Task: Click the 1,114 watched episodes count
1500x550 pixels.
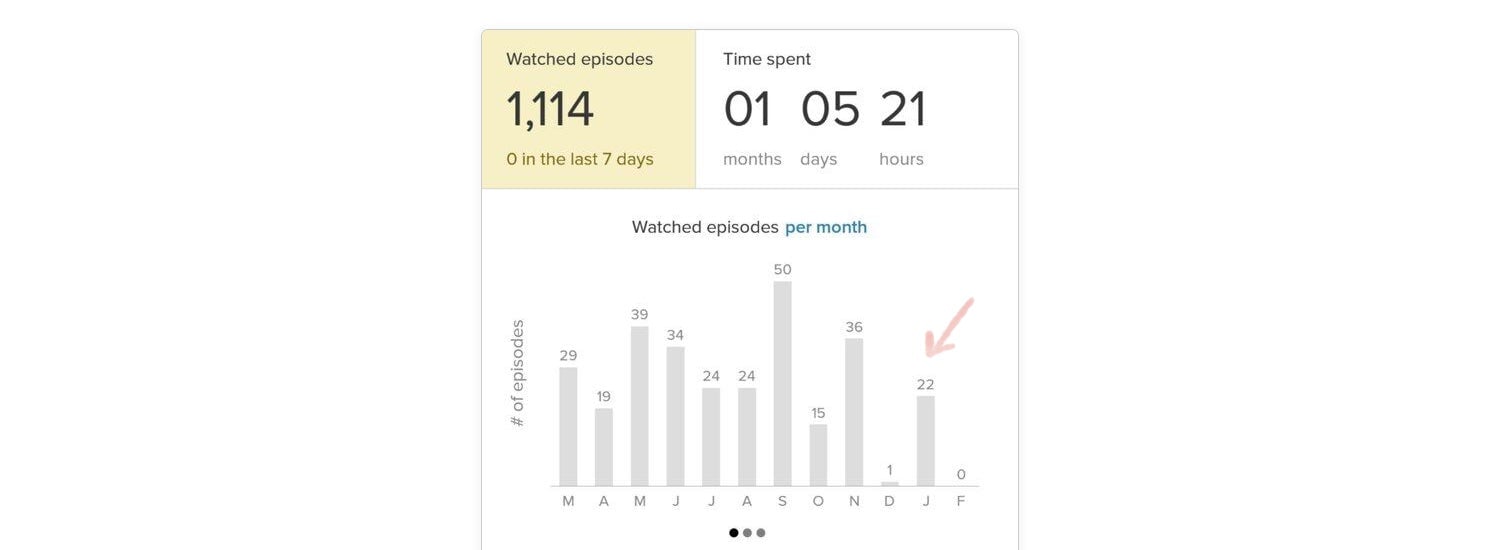Action: pos(550,109)
